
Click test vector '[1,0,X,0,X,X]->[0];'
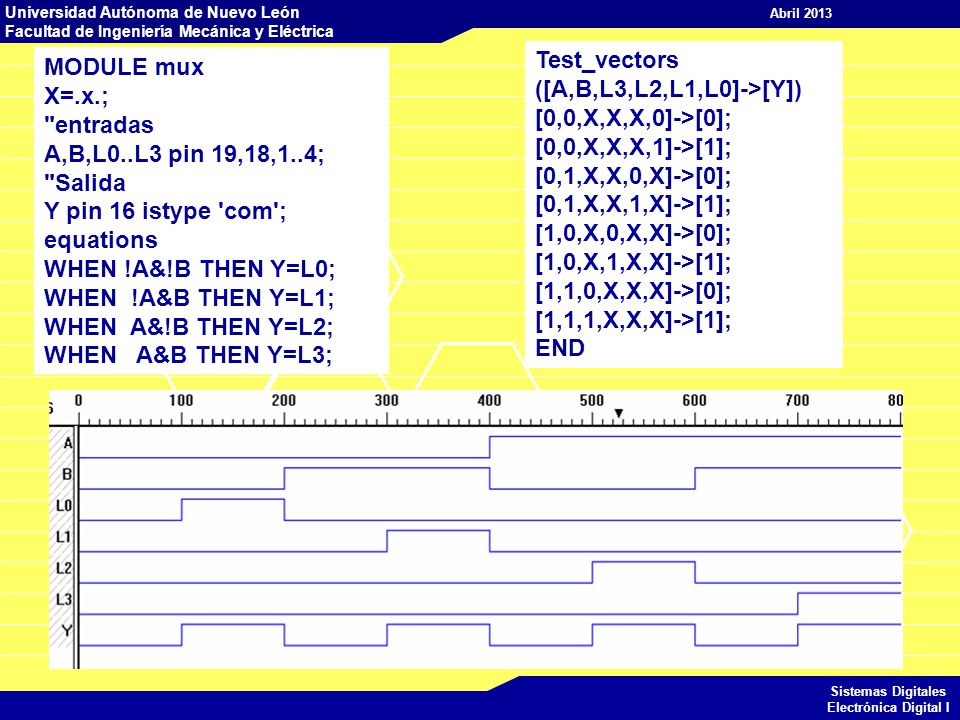[633, 233]
